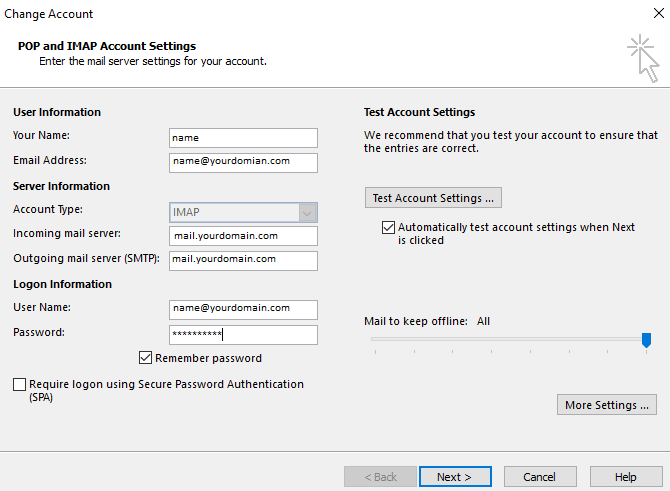This screenshot has width=670, height=491.
Task: Open Help for account settings
Action: coord(626,477)
